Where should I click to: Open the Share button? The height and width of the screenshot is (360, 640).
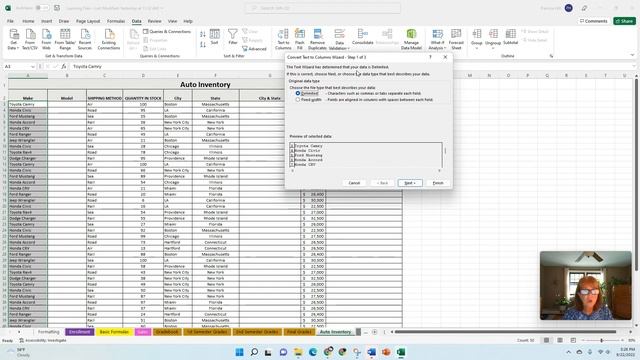(624, 21)
